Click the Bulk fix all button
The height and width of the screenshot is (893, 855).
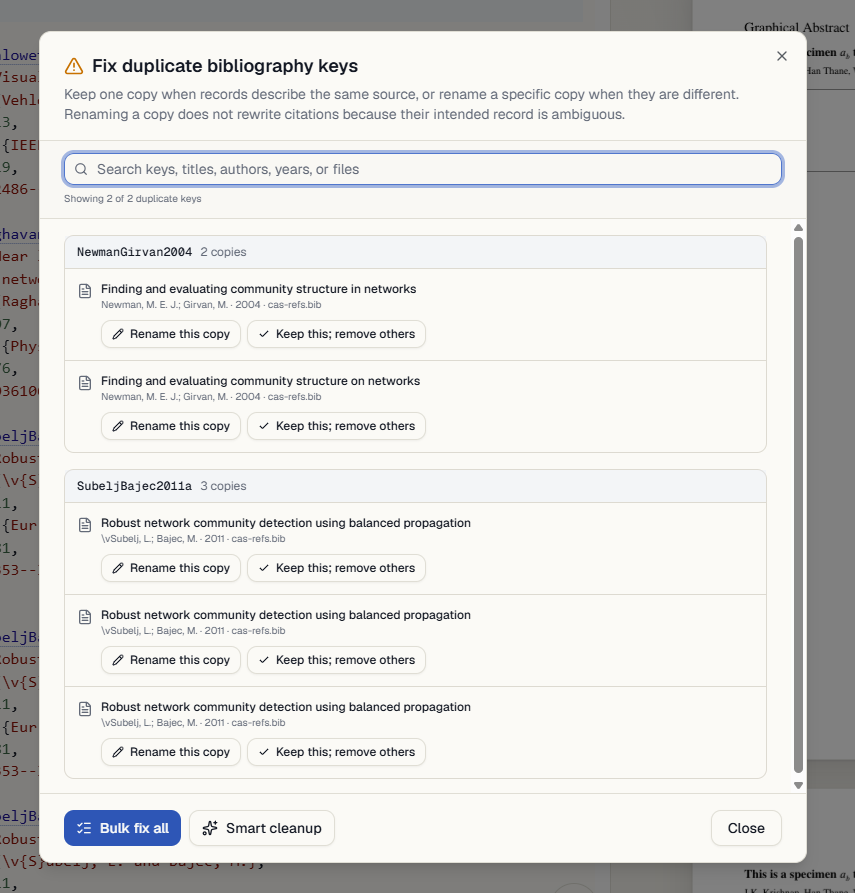click(122, 828)
